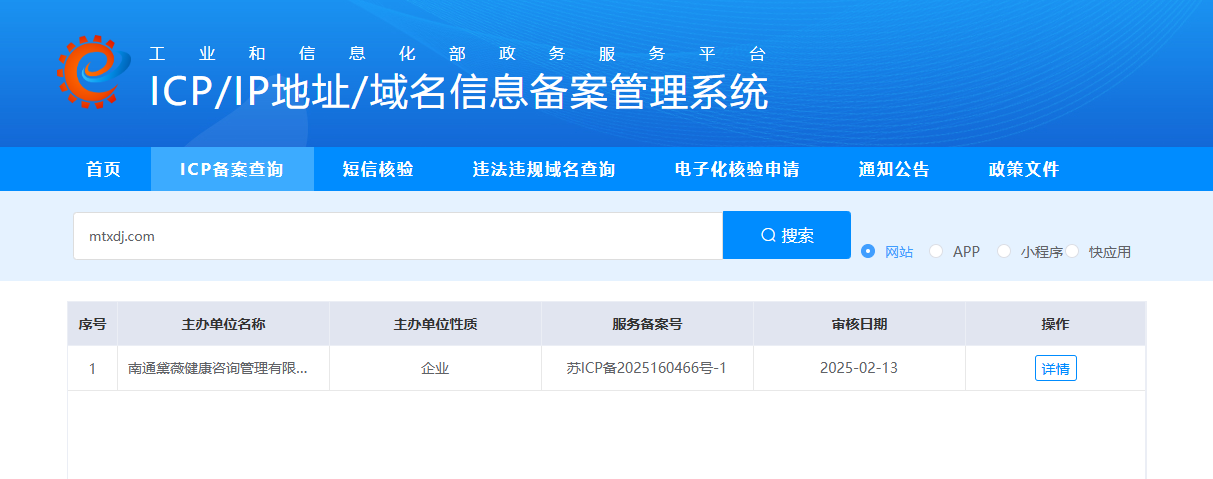Click the 审核日期 column header
The height and width of the screenshot is (479, 1213).
coord(860,324)
